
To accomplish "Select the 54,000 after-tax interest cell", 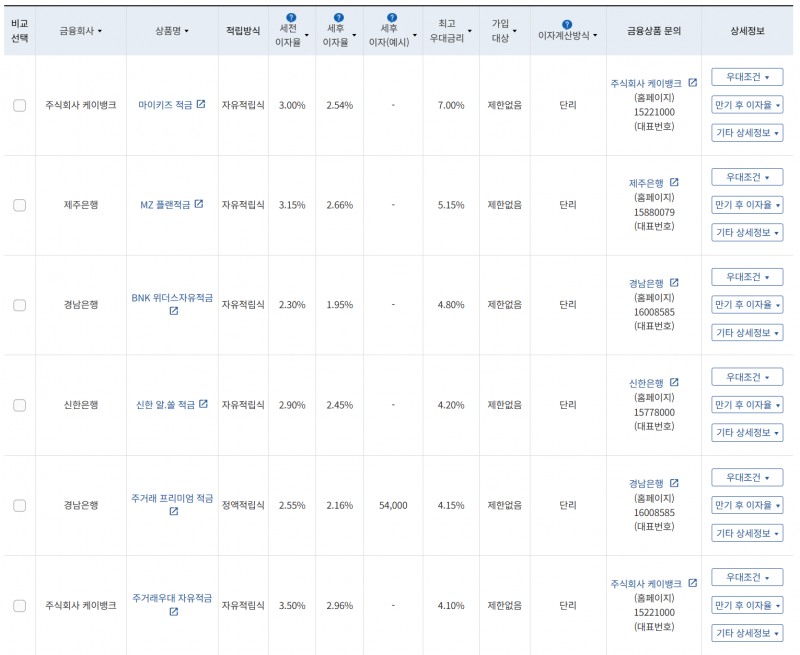I will pyautogui.click(x=393, y=506).
